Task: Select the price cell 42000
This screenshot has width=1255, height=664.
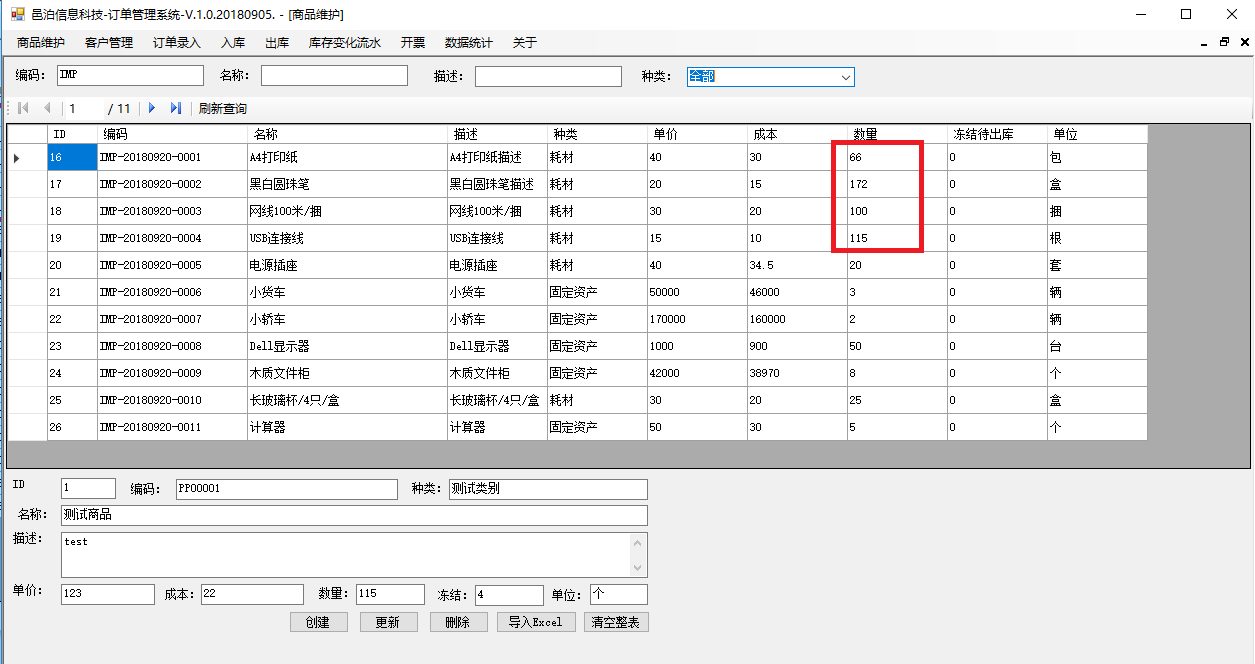Action: [x=697, y=373]
